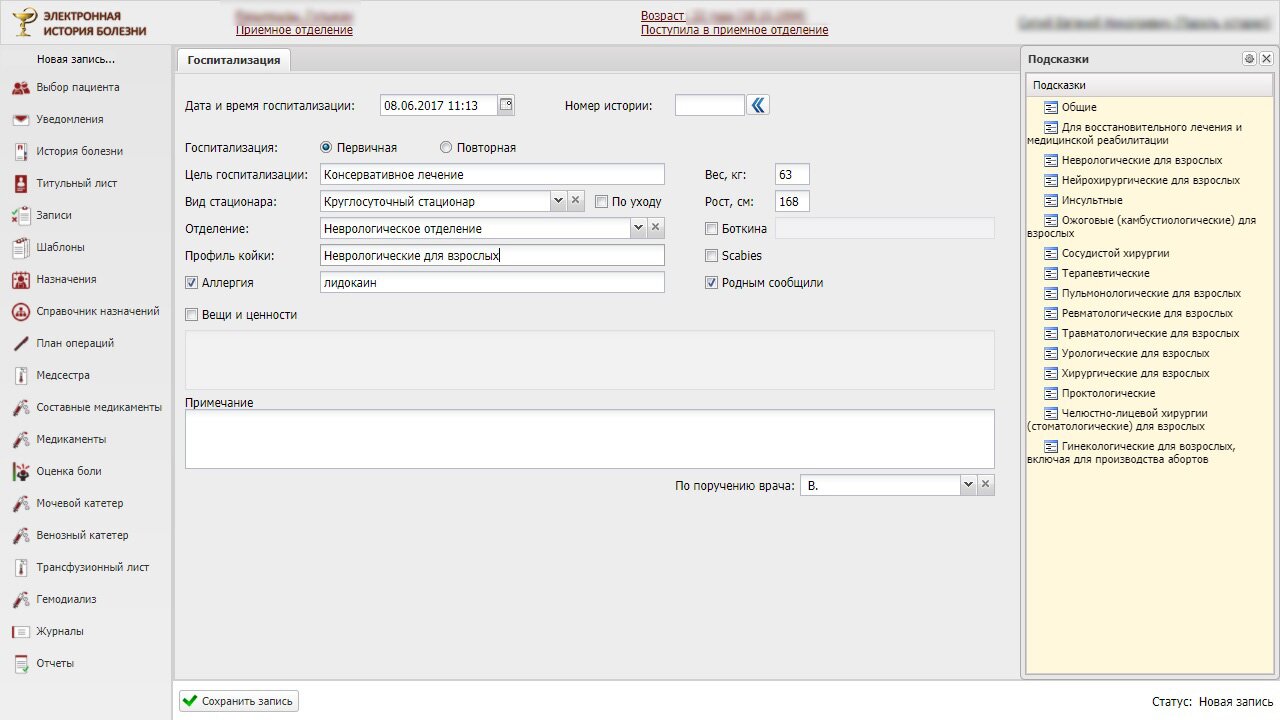Click the Сохранить запись button
The height and width of the screenshot is (720, 1280).
click(239, 701)
